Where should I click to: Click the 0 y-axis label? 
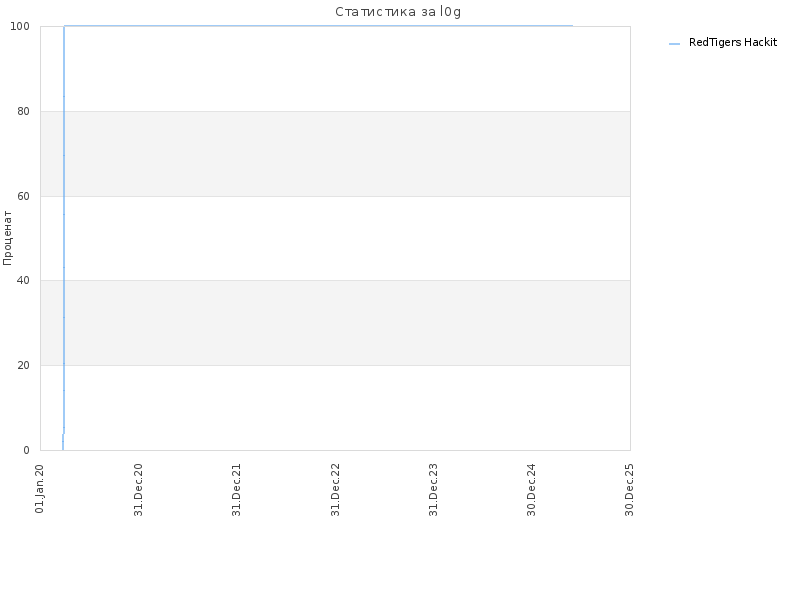point(26,451)
